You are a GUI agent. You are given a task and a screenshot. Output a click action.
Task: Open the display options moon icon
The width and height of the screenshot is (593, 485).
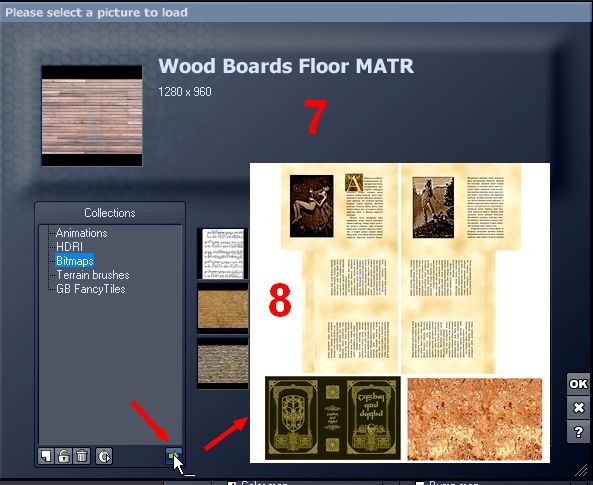104,456
